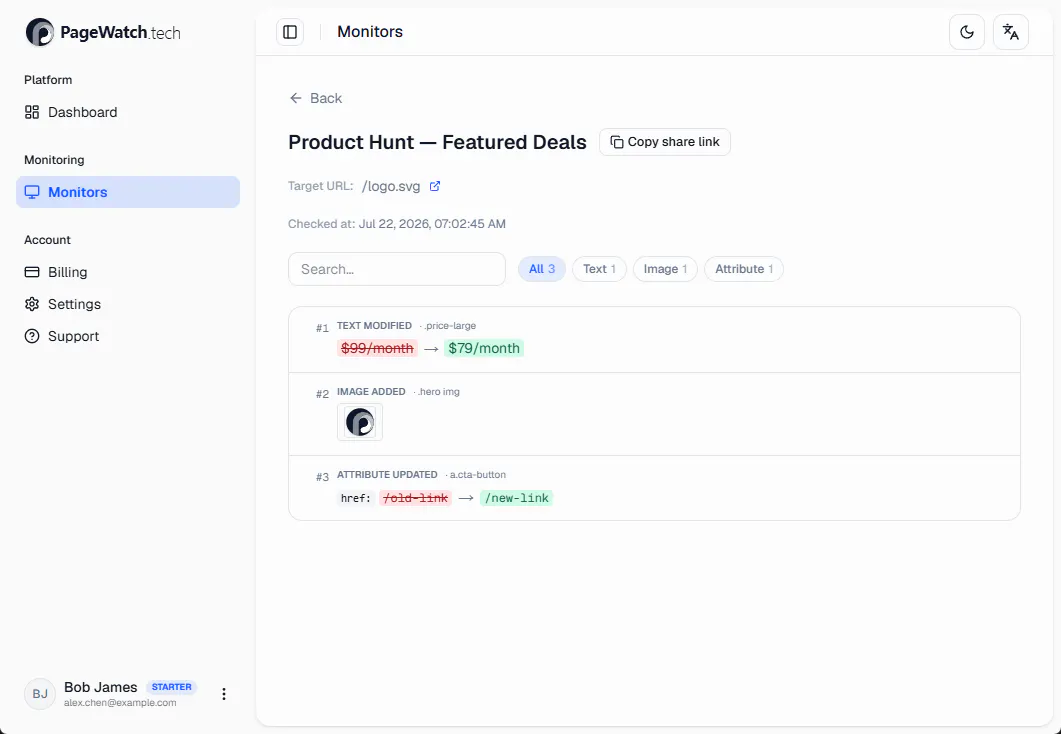The width and height of the screenshot is (1061, 734).
Task: Filter by Image changes
Action: (665, 269)
